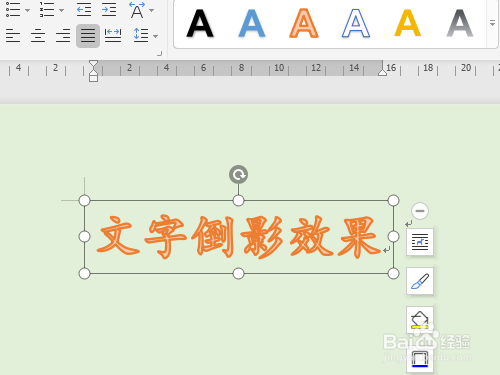The height and width of the screenshot is (375, 500).
Task: Click the top-center handle of the text box
Action: pyautogui.click(x=238, y=201)
